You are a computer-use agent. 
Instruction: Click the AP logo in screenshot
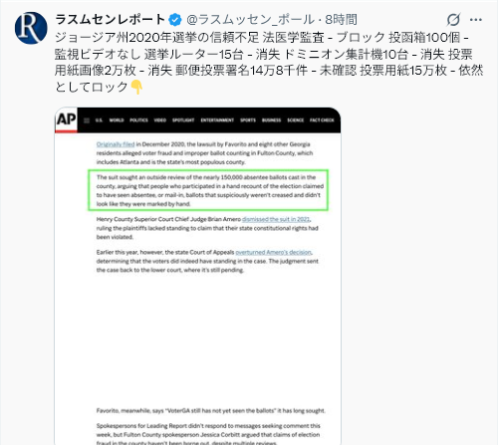tap(66, 119)
